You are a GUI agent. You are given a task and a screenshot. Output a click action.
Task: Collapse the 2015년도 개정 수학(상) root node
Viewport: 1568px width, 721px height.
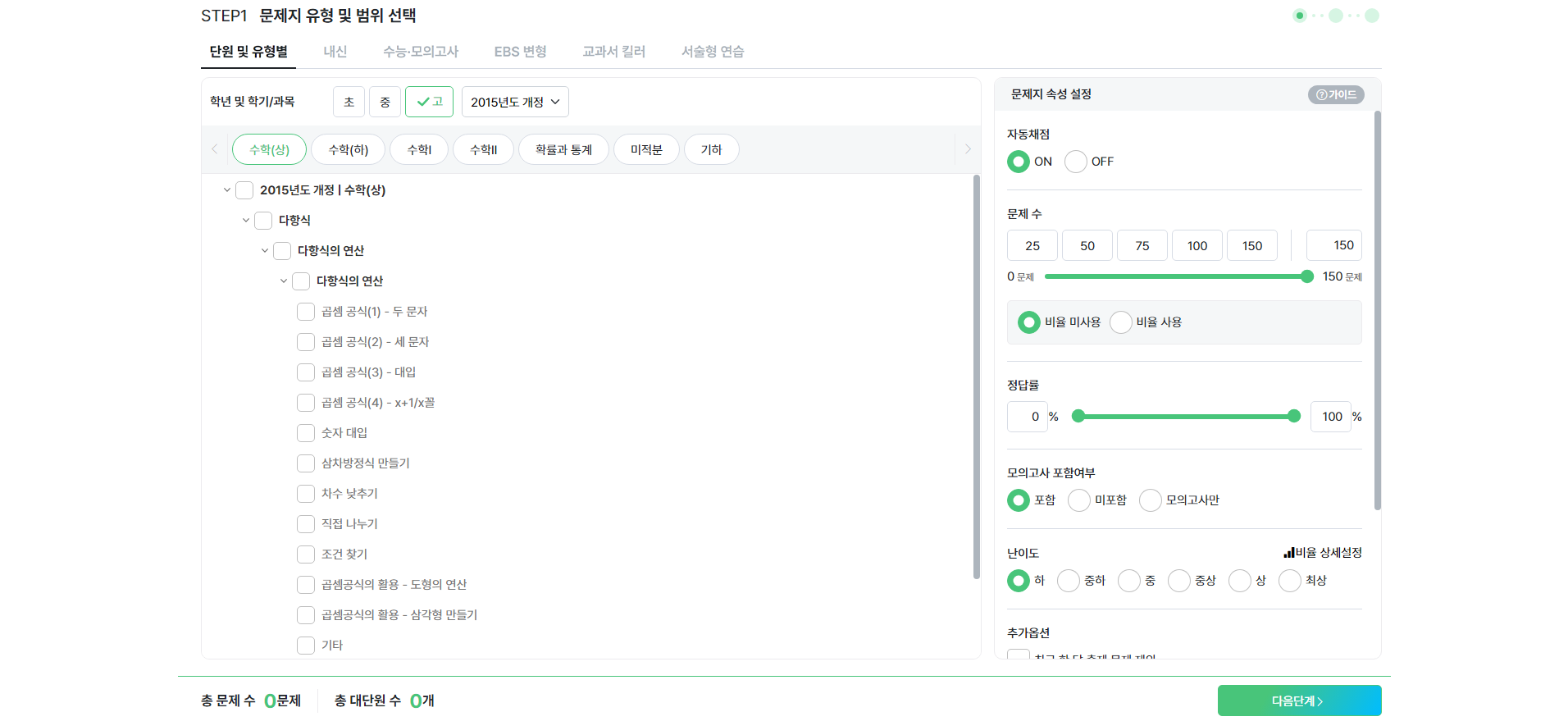(x=227, y=190)
